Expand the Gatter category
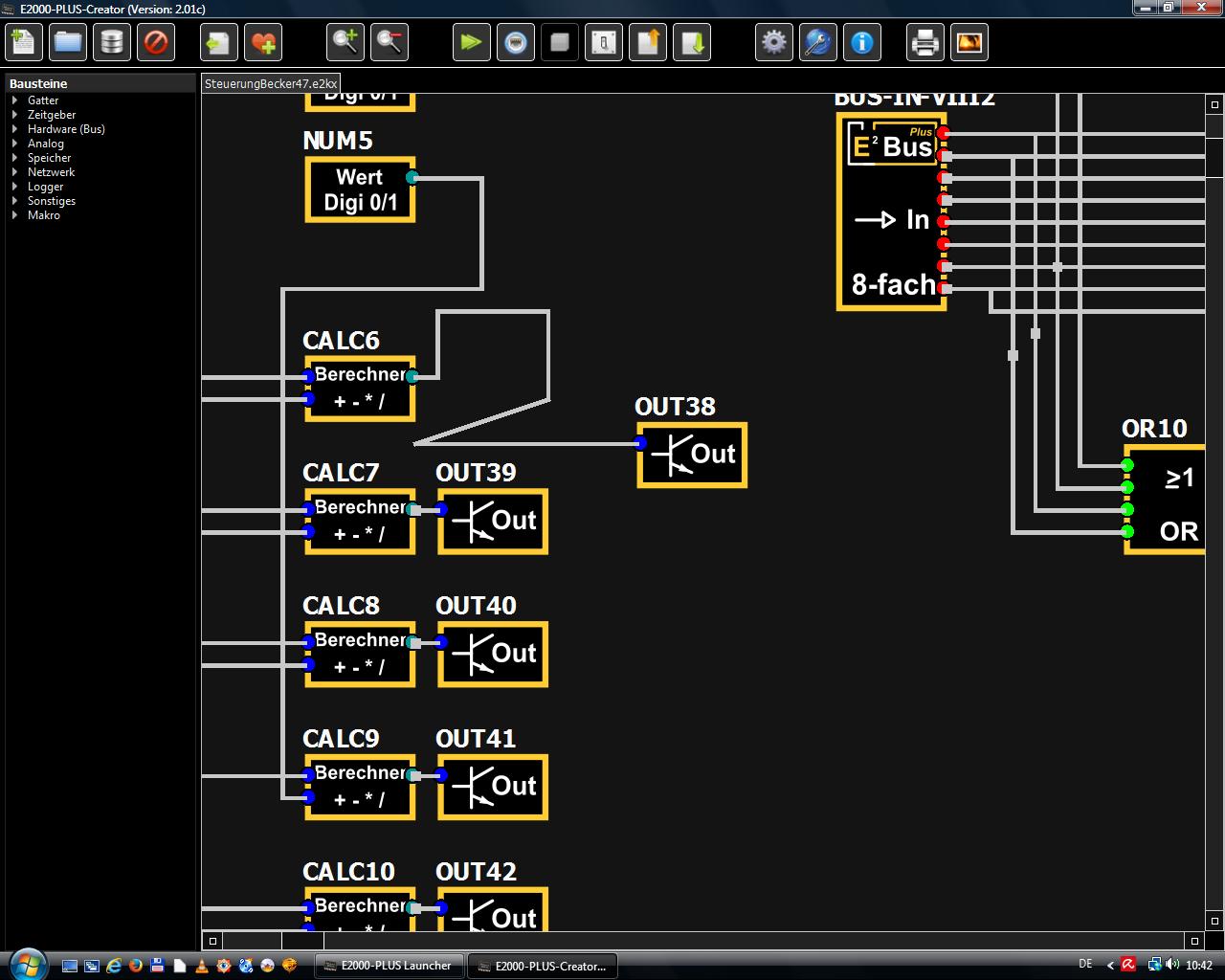The image size is (1225, 980). 43,100
